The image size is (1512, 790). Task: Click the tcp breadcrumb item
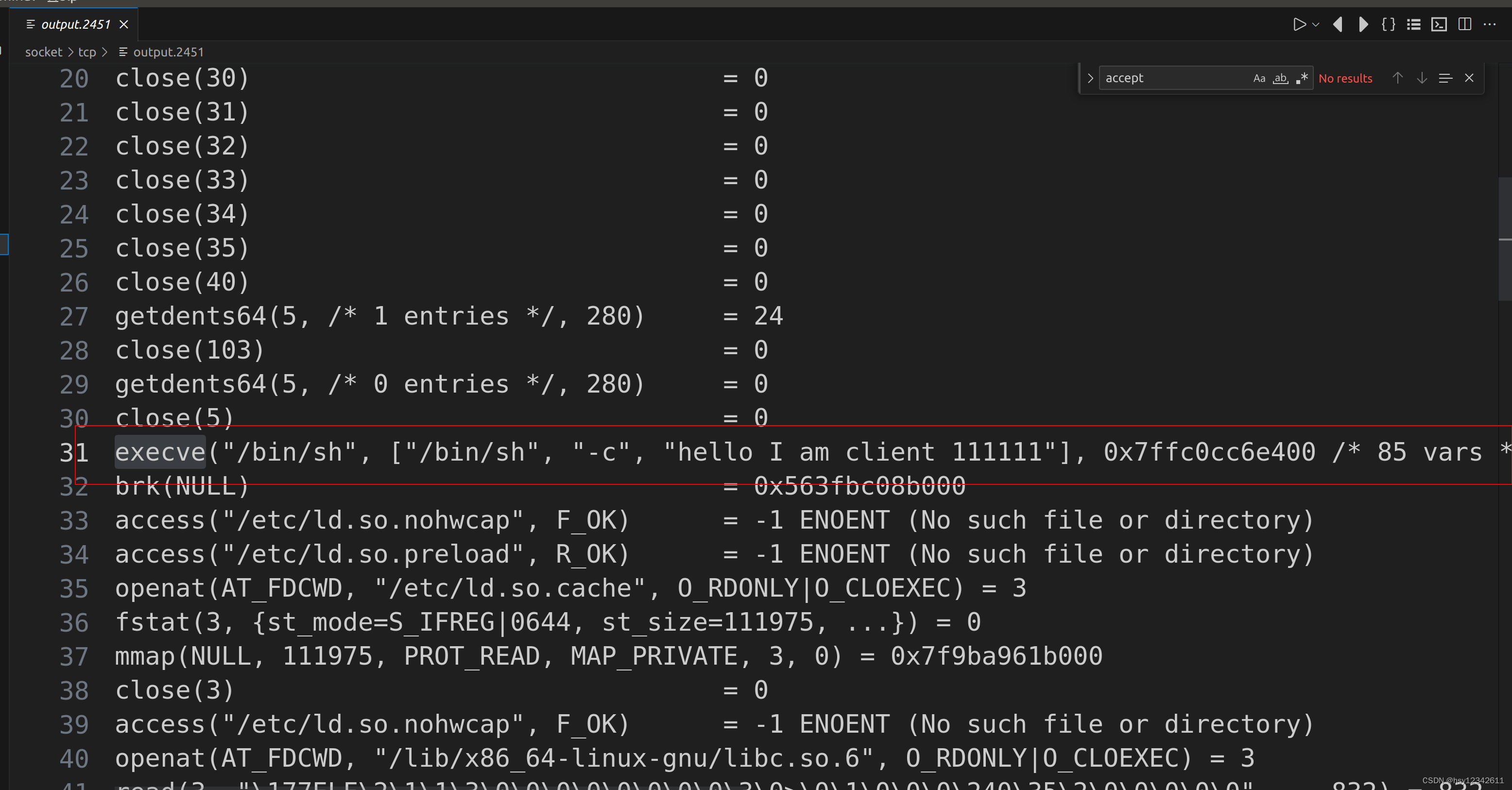pos(87,52)
